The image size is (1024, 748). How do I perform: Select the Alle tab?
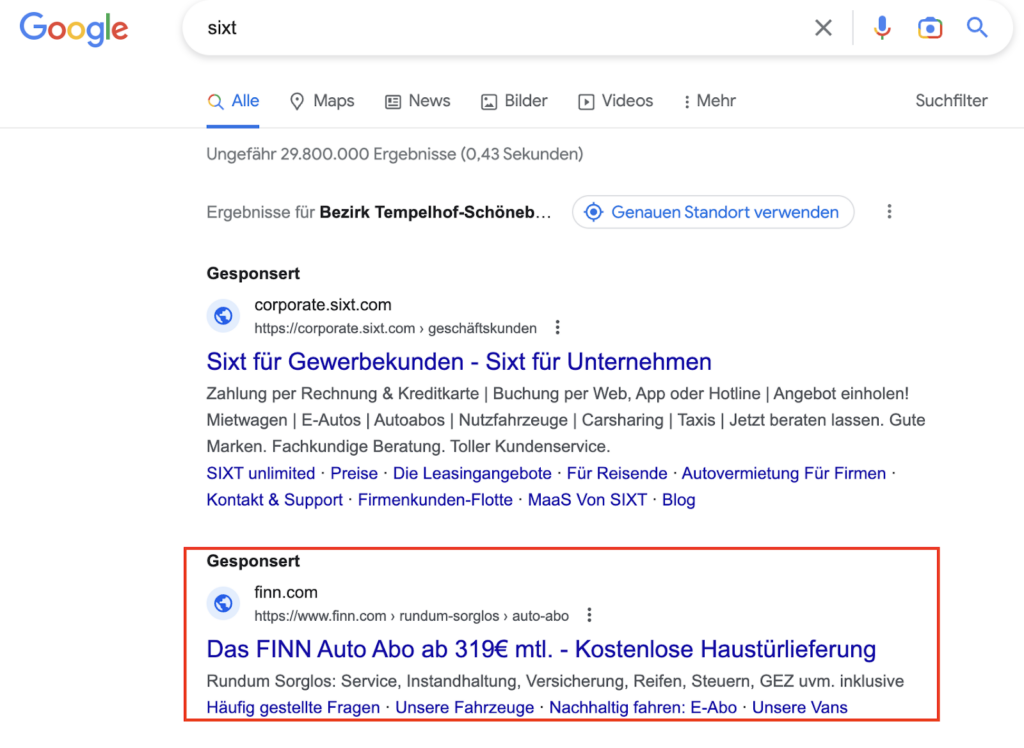coord(233,101)
